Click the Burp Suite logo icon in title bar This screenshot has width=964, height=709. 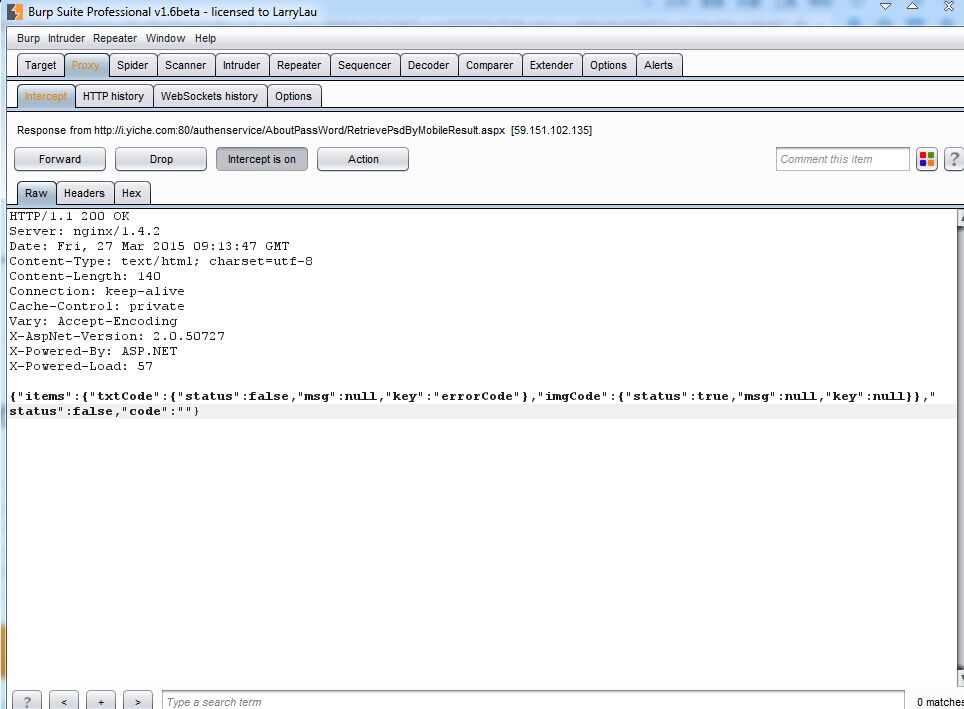tap(14, 12)
